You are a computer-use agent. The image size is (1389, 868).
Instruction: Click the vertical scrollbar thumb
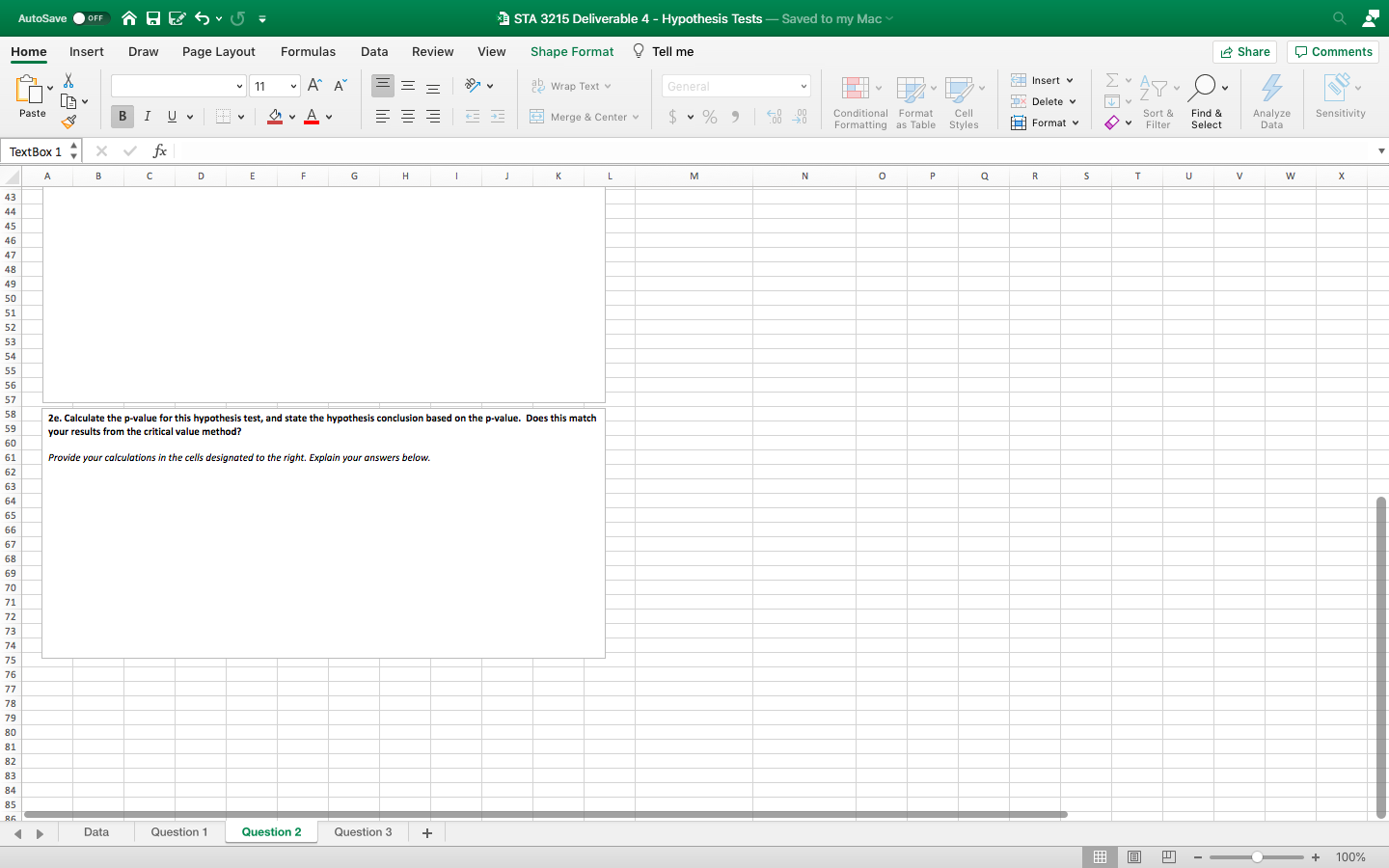1381,658
